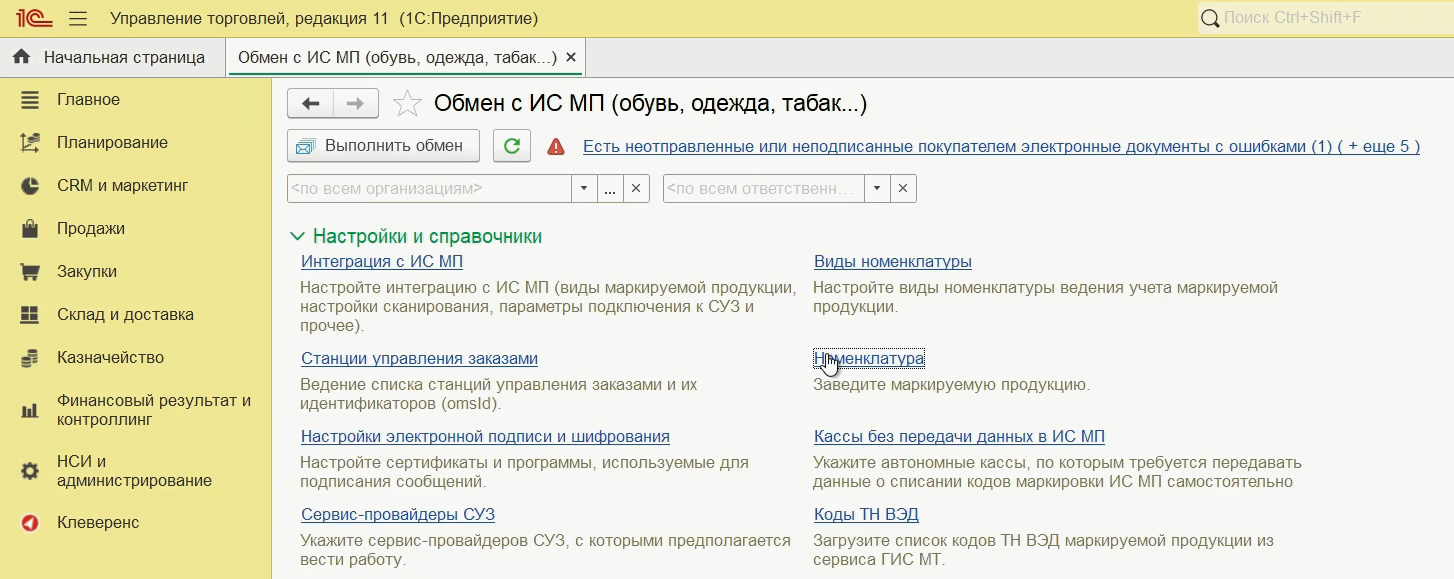Click the organizations filter input field
The width and height of the screenshot is (1454, 579).
[x=429, y=188]
